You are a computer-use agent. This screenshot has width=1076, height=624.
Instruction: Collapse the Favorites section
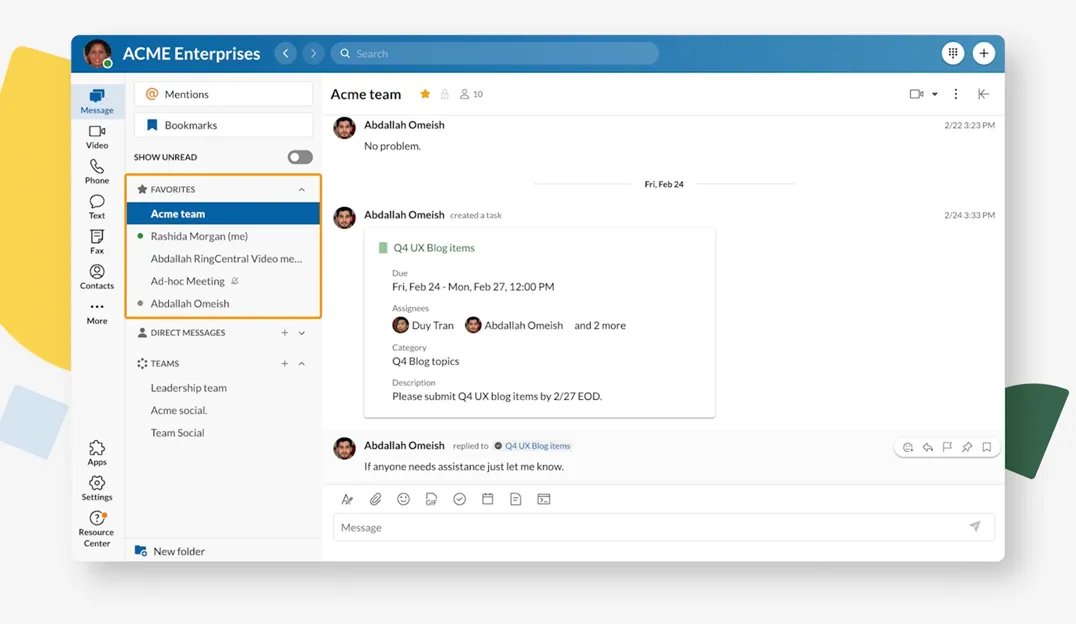(302, 190)
